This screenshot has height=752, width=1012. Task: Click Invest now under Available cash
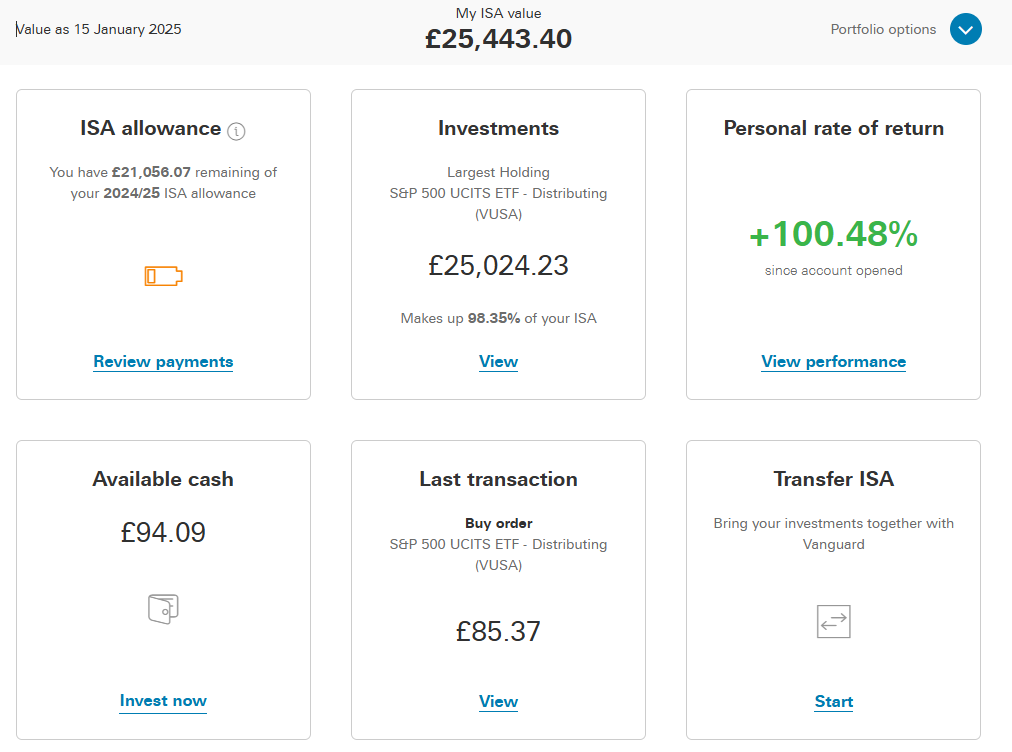click(163, 701)
